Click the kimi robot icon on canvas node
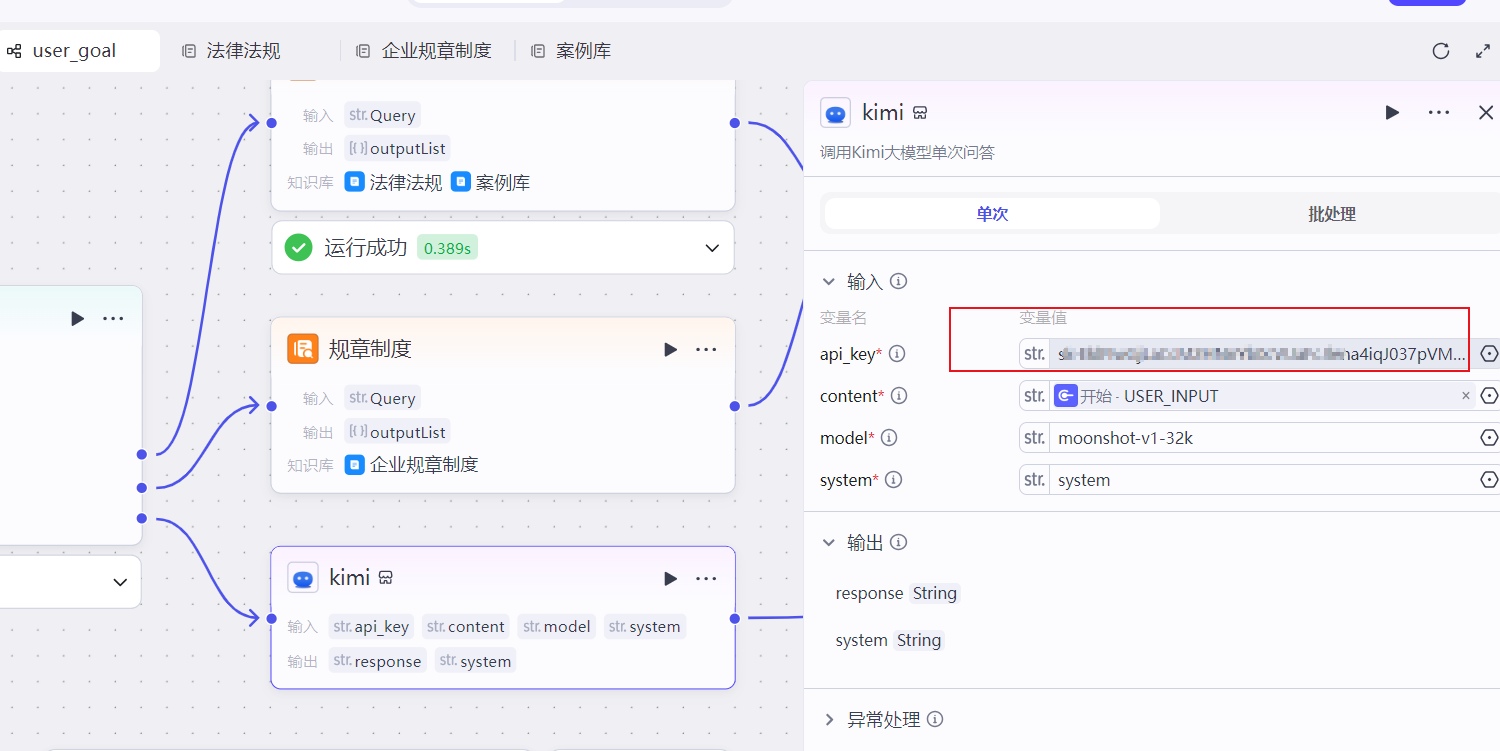The width and height of the screenshot is (1500, 751). coord(303,578)
